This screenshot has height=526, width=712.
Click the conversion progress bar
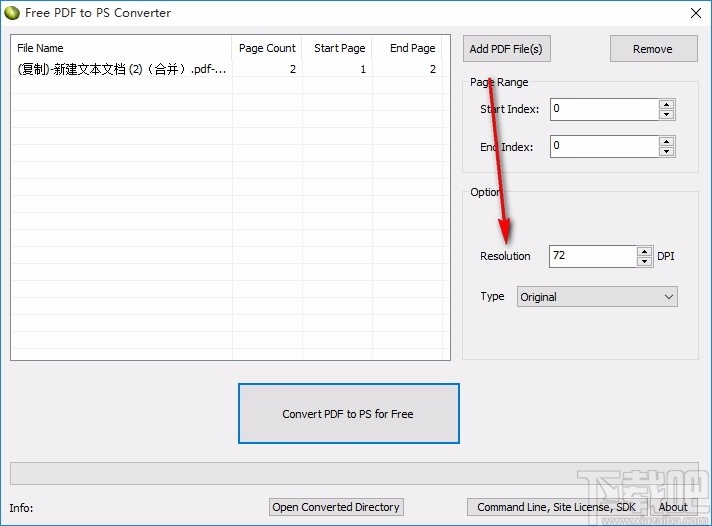354,473
